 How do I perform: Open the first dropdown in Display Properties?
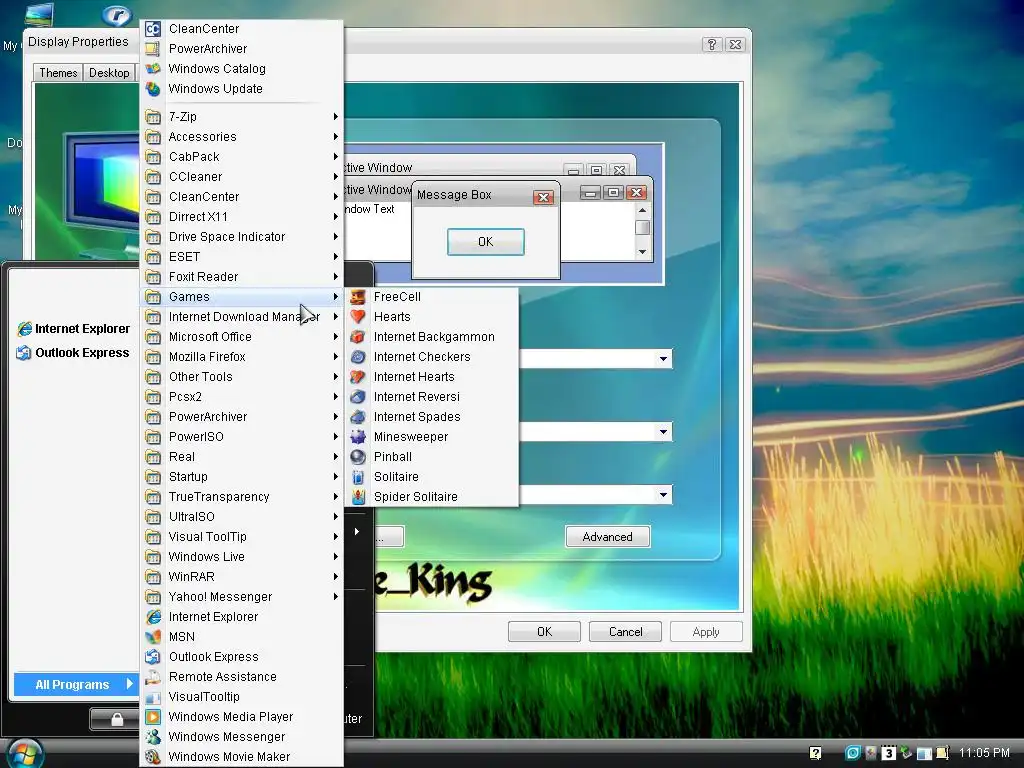(x=663, y=359)
